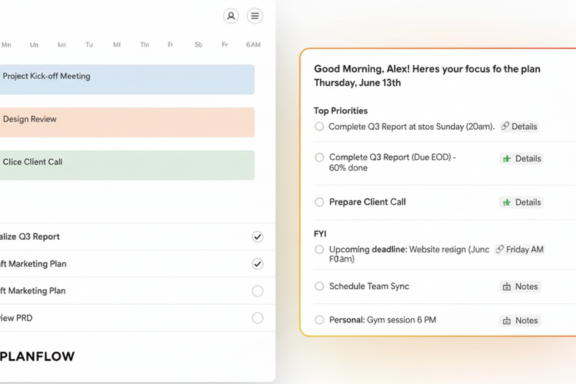
Task: Mark Prepare Client Call as done
Action: (319, 202)
